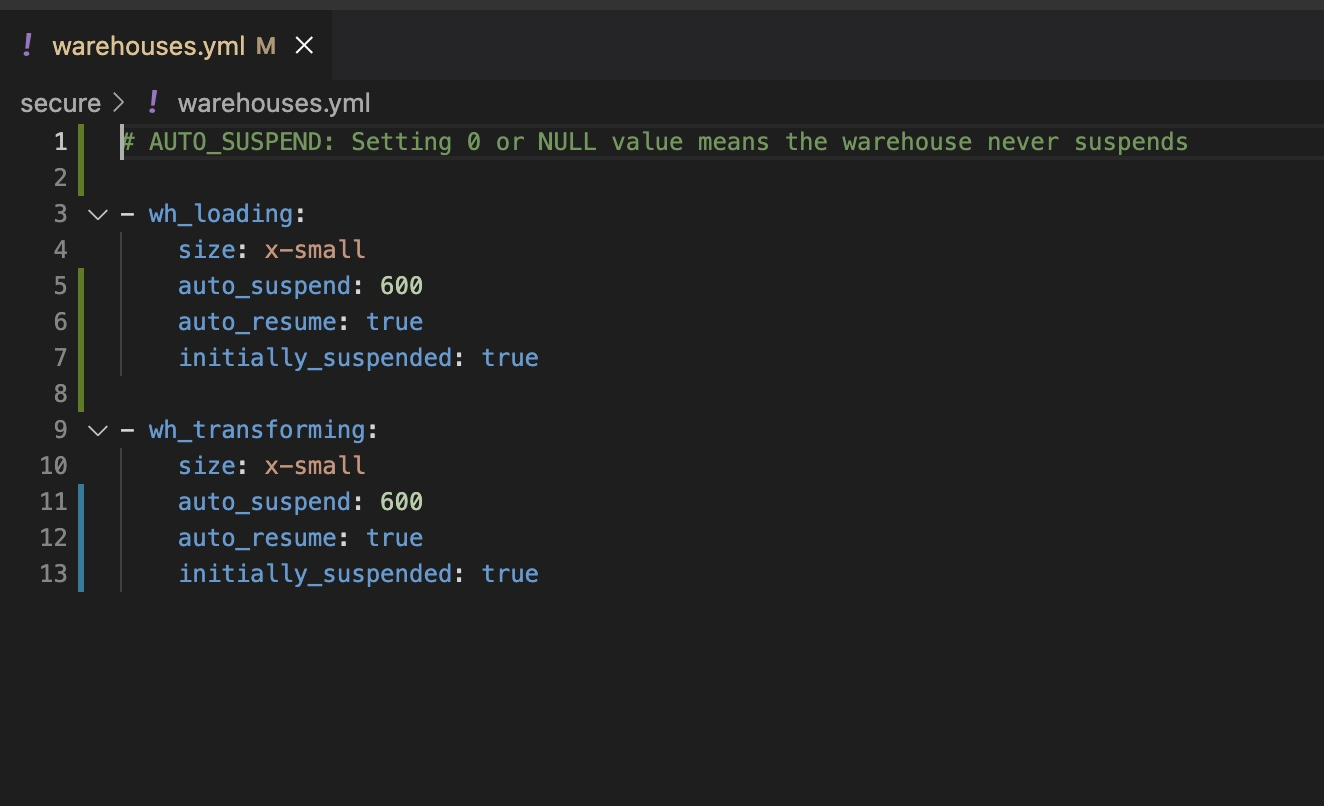Image resolution: width=1324 pixels, height=806 pixels.
Task: Click the green added-lines marker at line 5
Action: pos(81,286)
